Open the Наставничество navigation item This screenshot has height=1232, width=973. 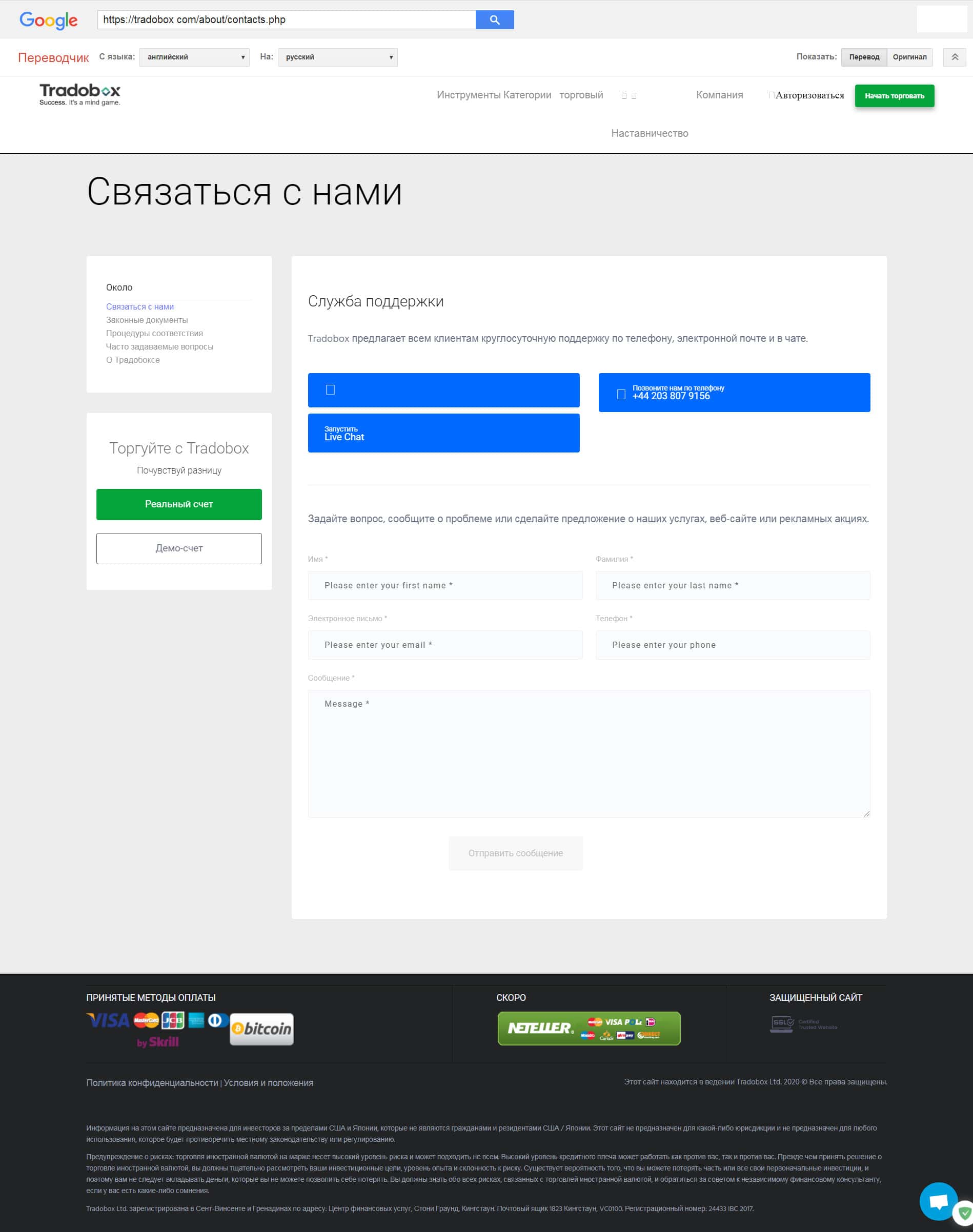click(650, 133)
